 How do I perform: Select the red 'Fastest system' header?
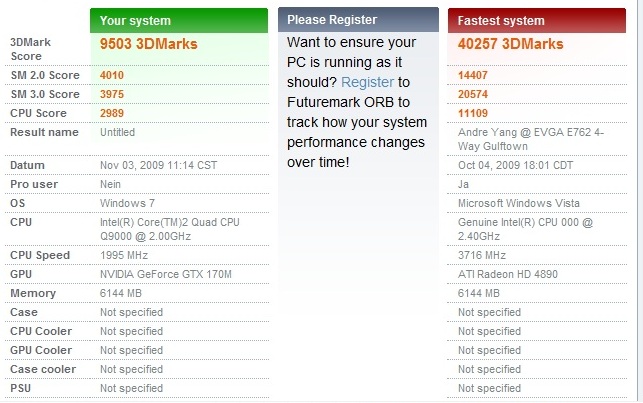coord(537,20)
